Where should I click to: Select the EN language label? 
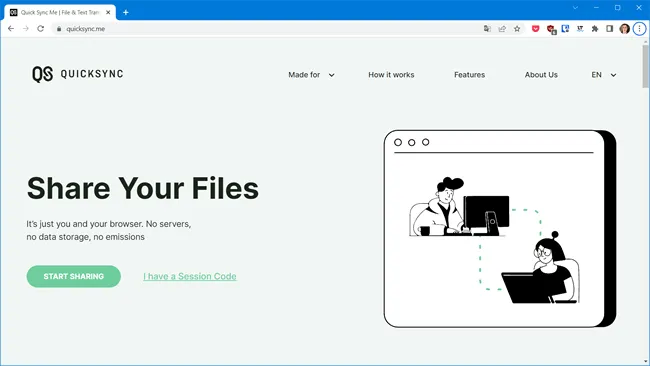(596, 75)
